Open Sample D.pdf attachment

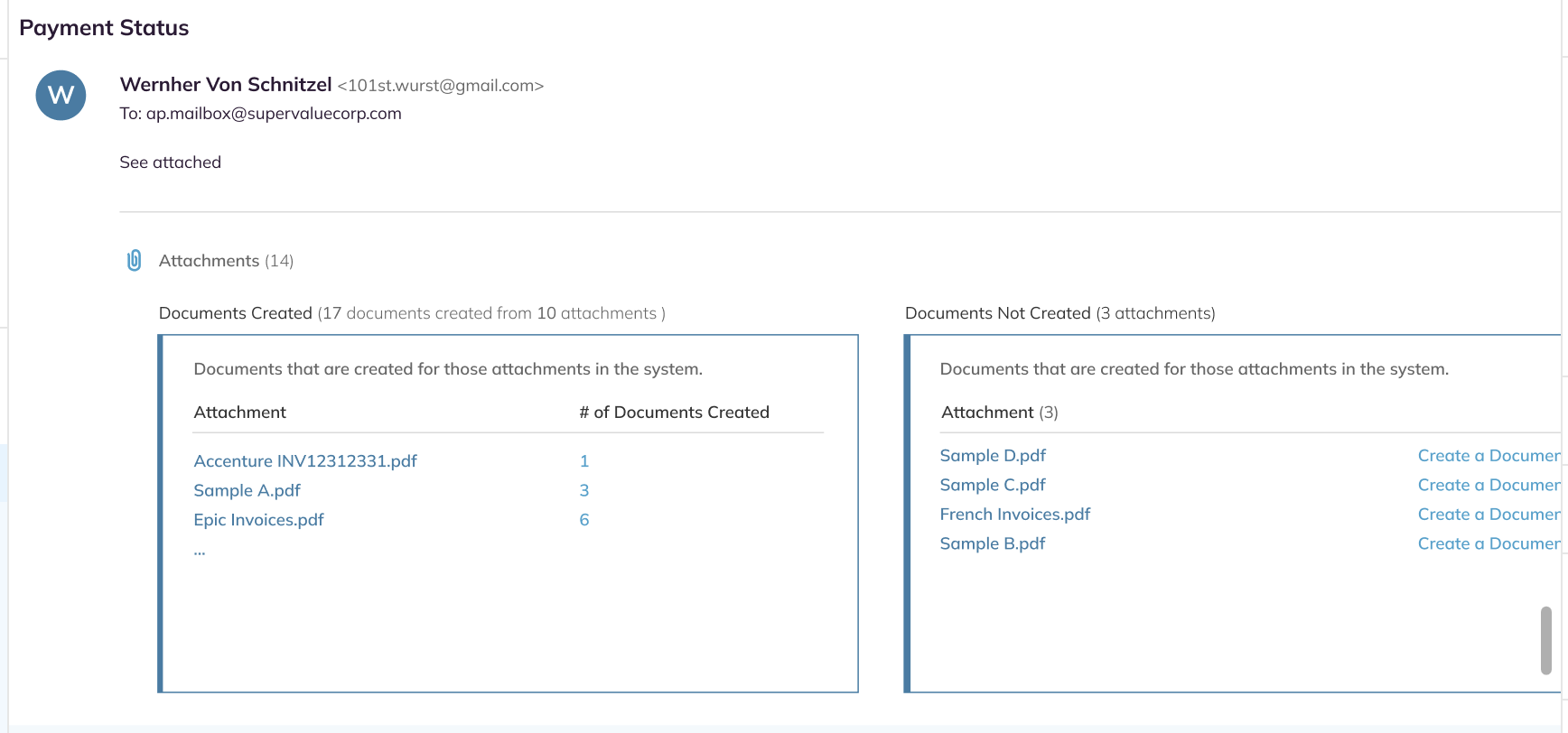click(993, 456)
